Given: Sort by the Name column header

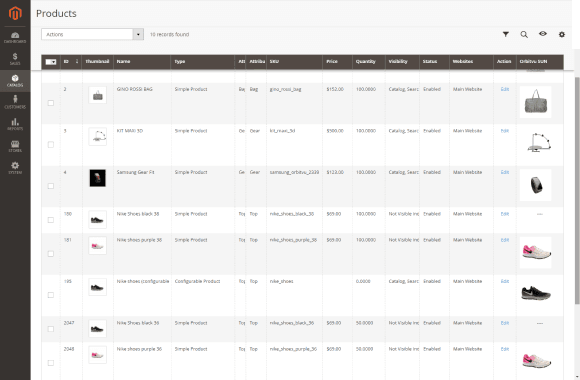Looking at the screenshot, I should coord(142,61).
